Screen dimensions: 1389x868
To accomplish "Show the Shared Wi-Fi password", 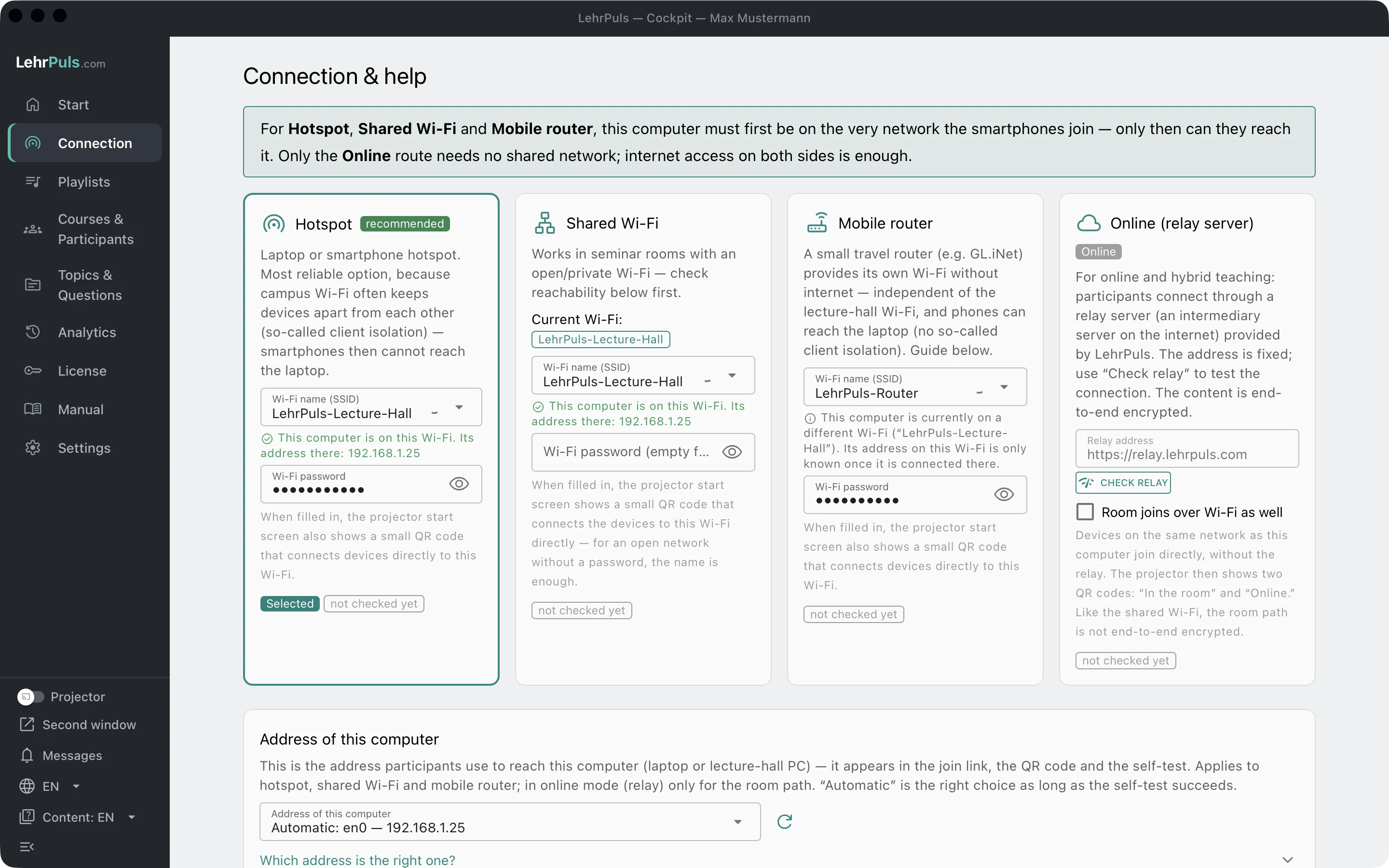I will [x=732, y=452].
